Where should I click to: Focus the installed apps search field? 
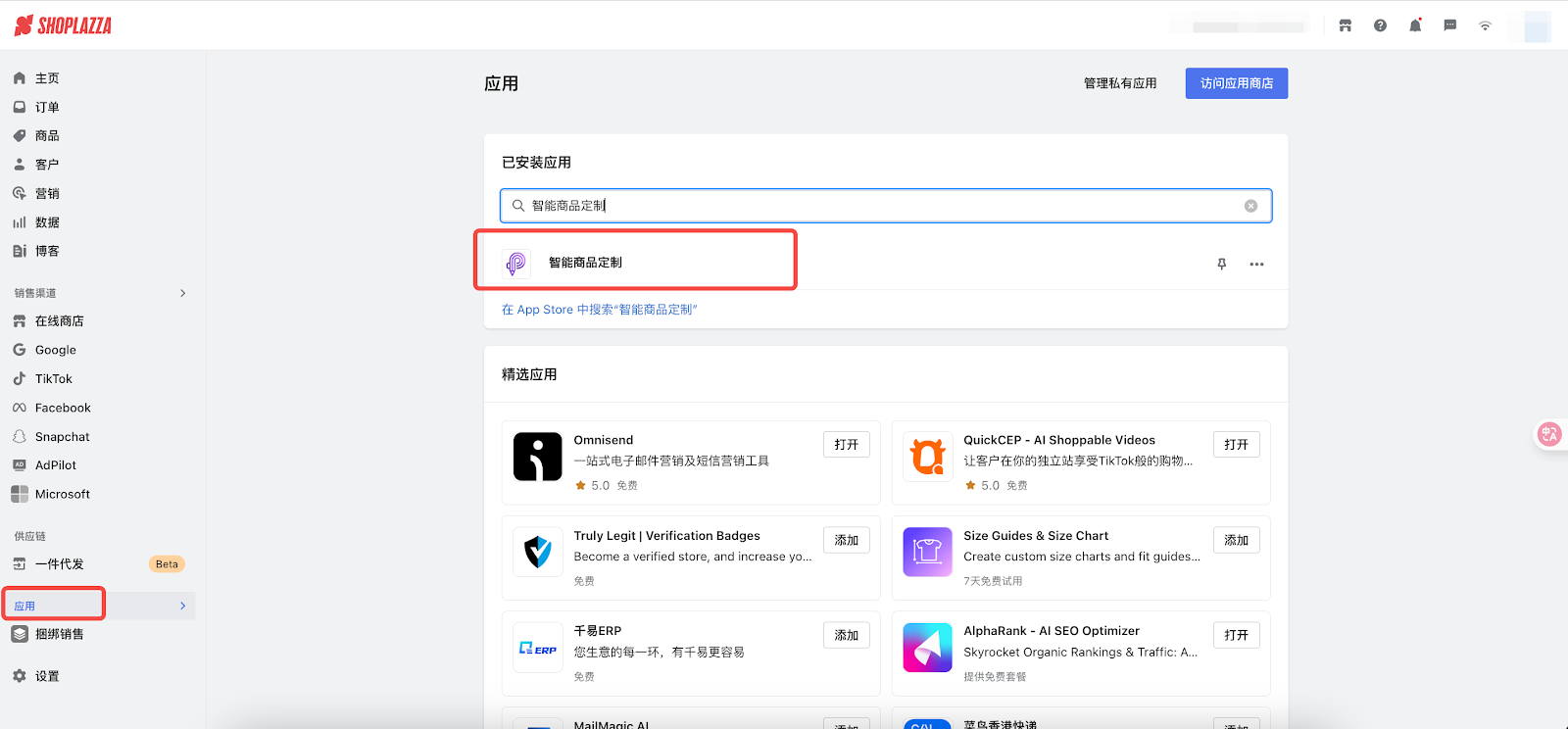[886, 206]
